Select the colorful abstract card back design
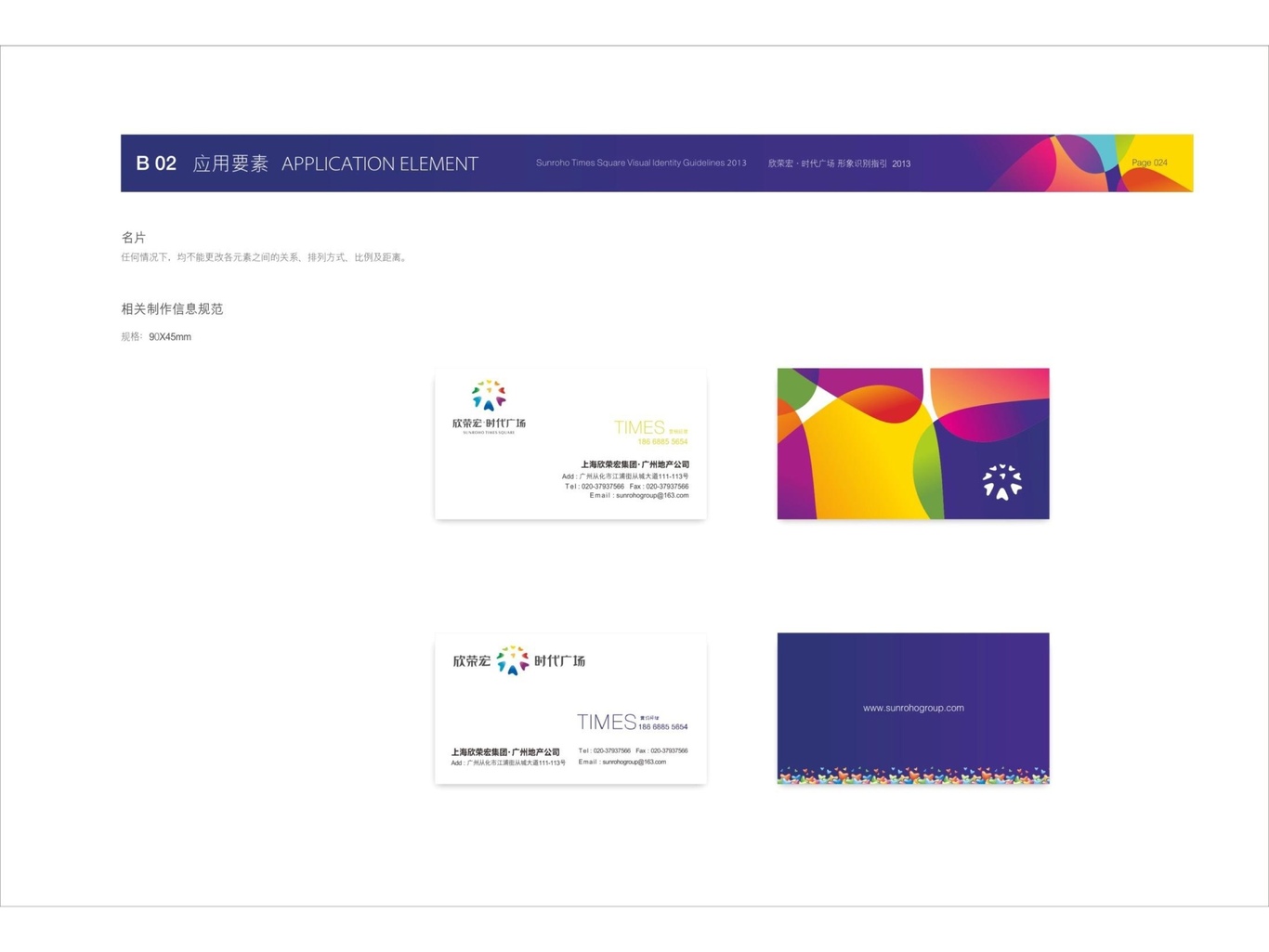Viewport: 1269px width, 952px height. tap(913, 444)
